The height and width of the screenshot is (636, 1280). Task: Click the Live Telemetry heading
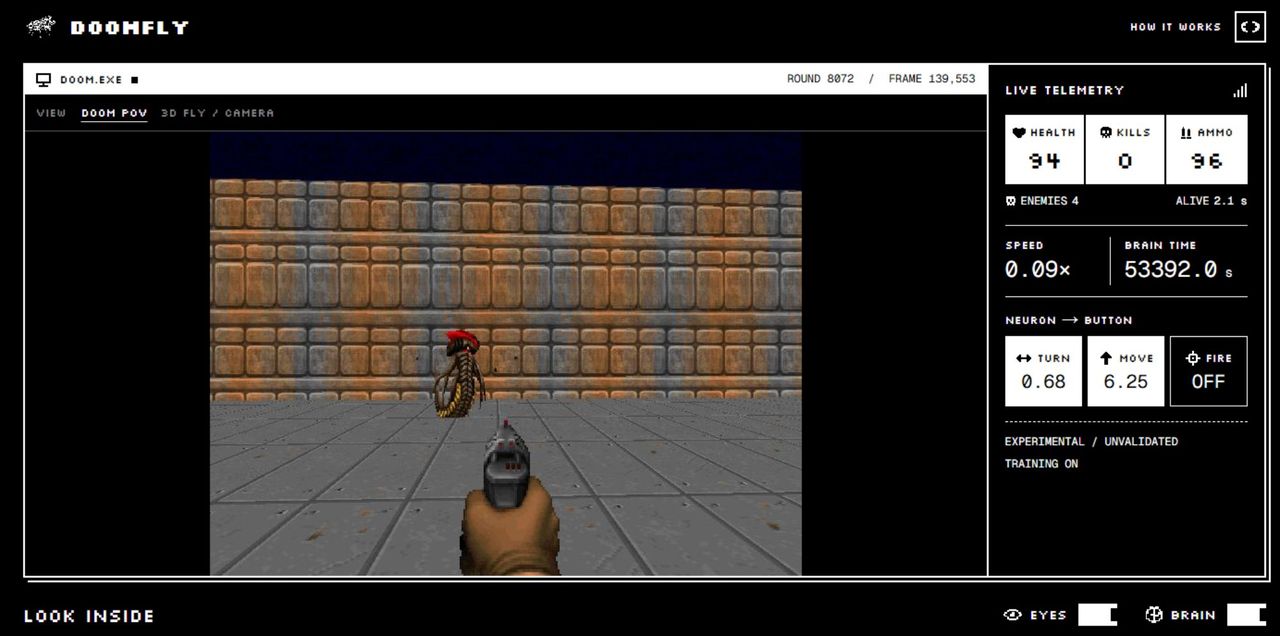(1065, 90)
